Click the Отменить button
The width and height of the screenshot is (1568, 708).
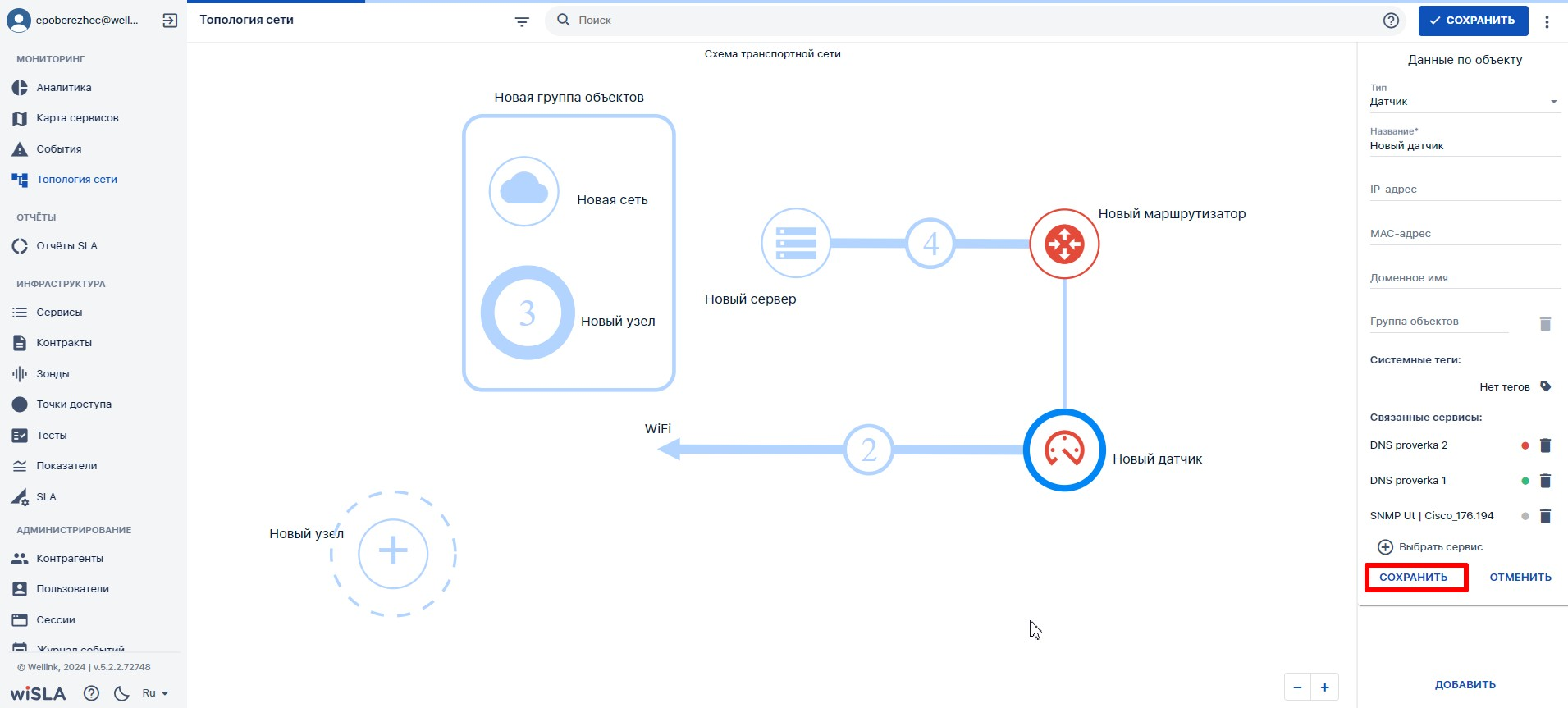[x=1520, y=578]
